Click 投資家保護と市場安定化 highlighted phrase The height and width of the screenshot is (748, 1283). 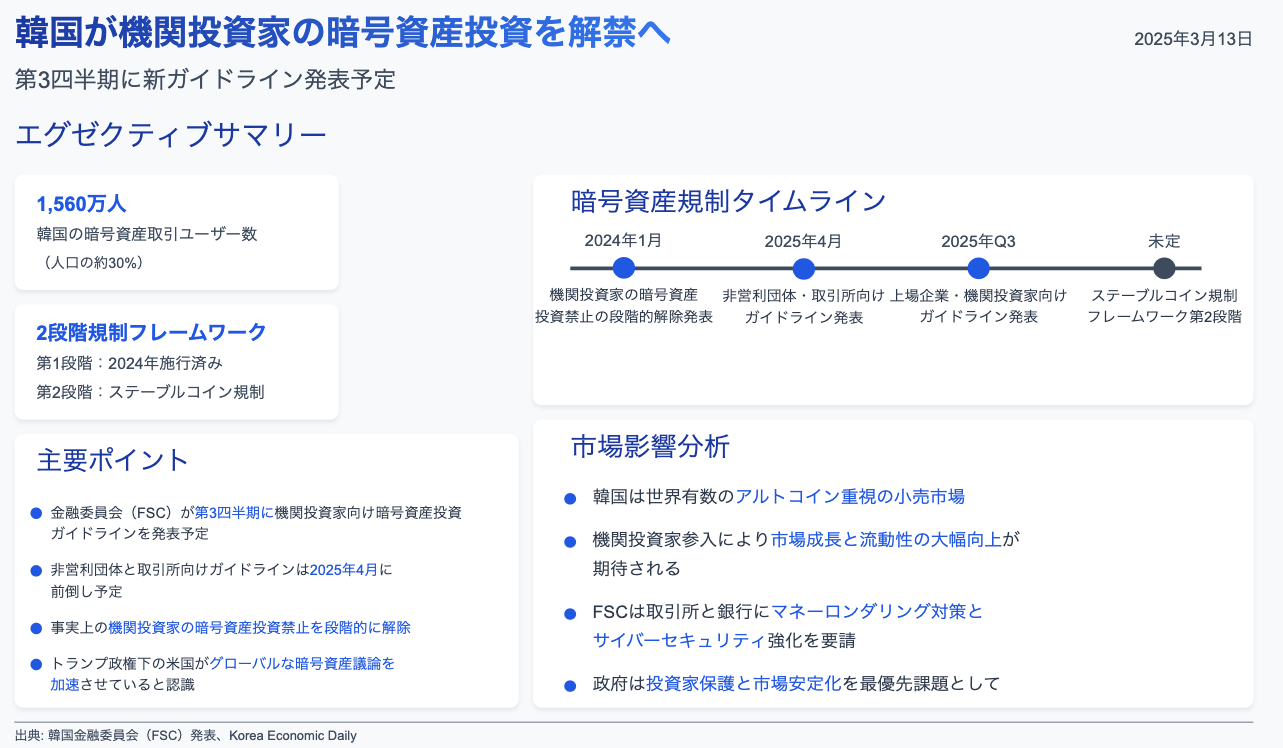click(x=743, y=684)
